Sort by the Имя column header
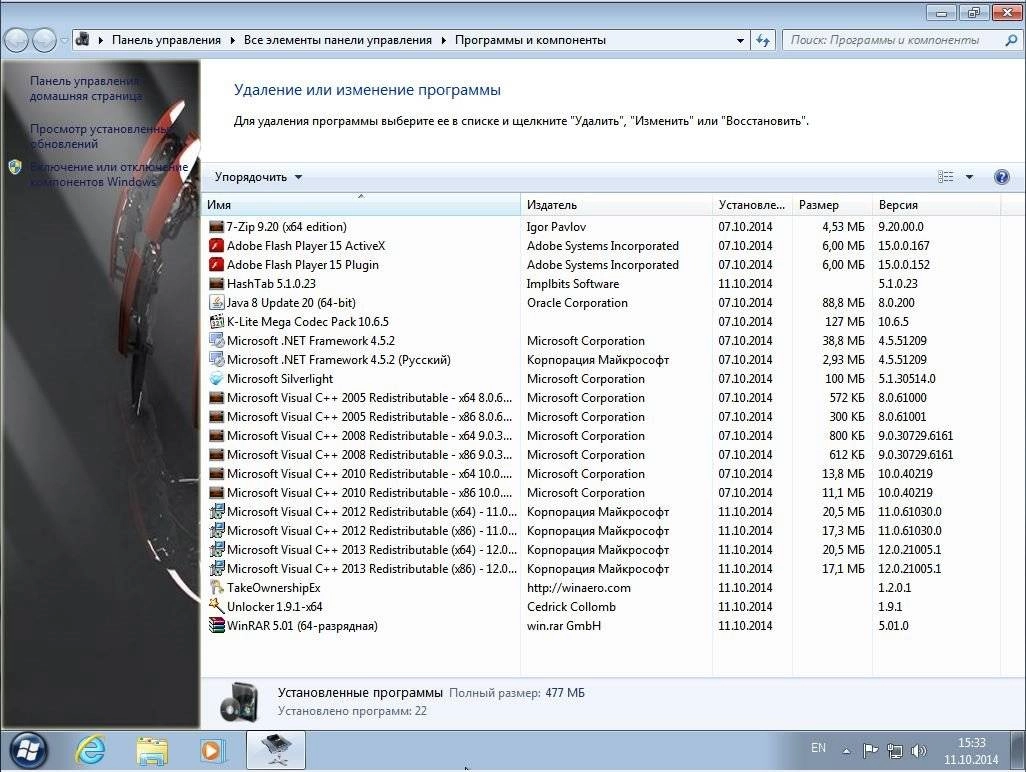The width and height of the screenshot is (1026, 772). point(361,205)
